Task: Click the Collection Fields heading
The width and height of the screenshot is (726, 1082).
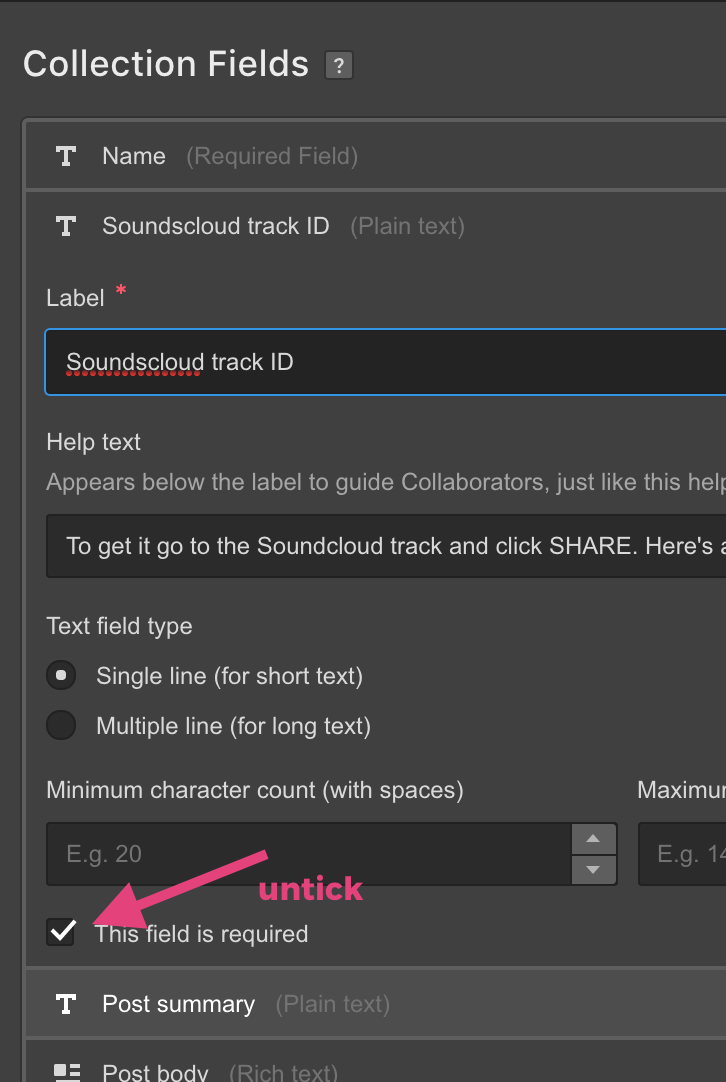Action: point(166,64)
